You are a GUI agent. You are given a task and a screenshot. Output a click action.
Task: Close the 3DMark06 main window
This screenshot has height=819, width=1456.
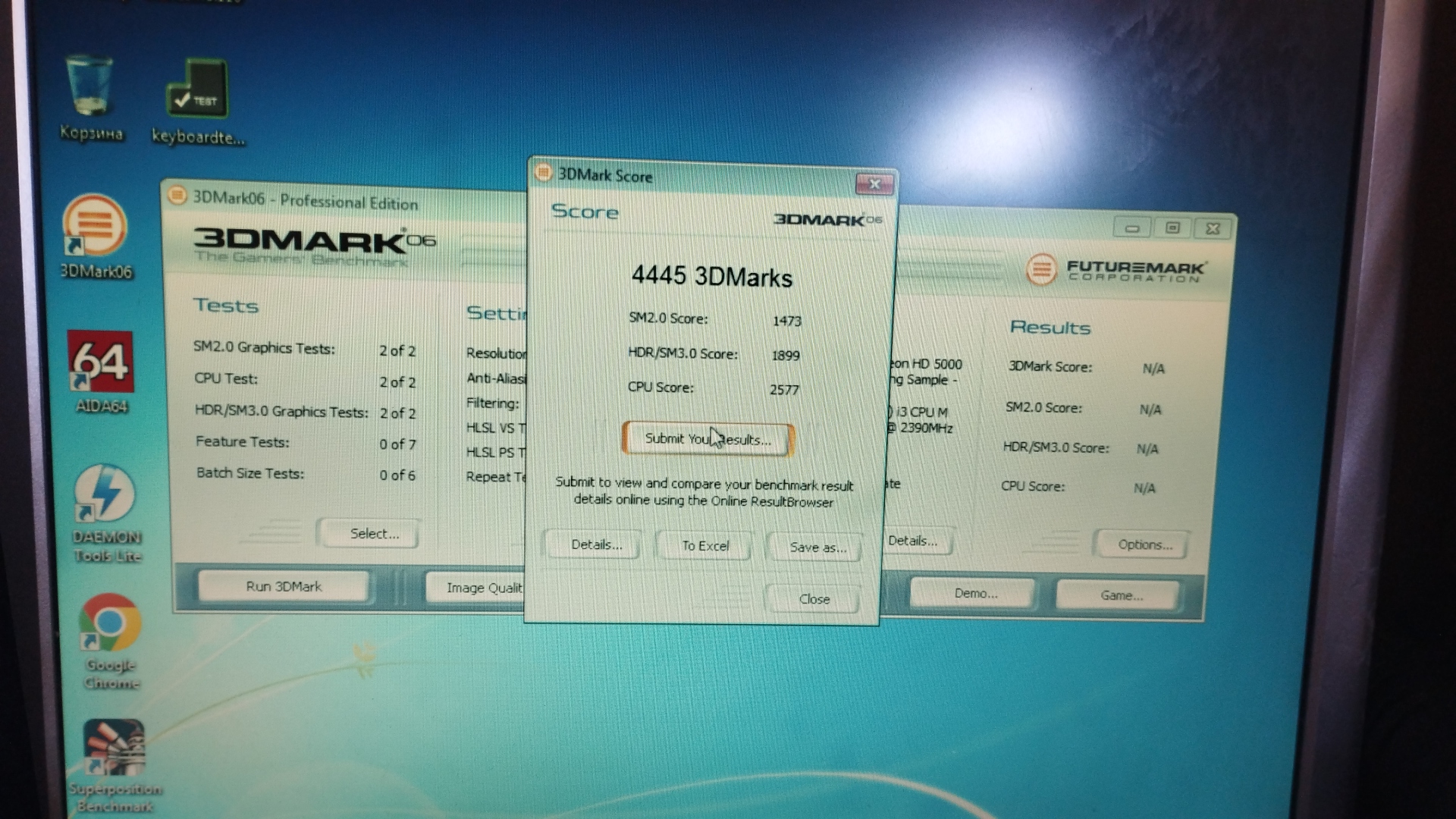click(1212, 229)
